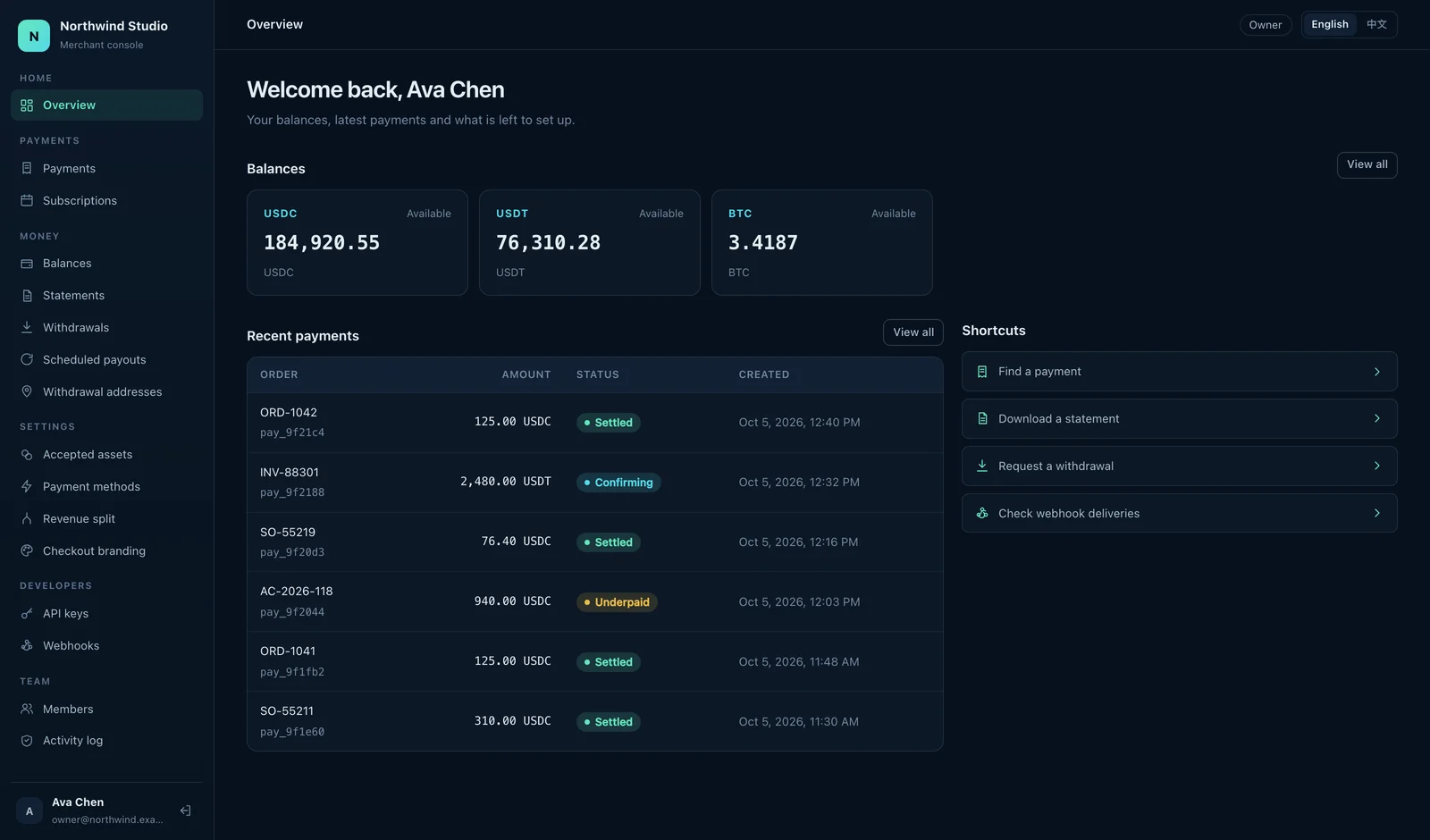Click the Underpaid status badge
1430x840 pixels.
coord(617,602)
